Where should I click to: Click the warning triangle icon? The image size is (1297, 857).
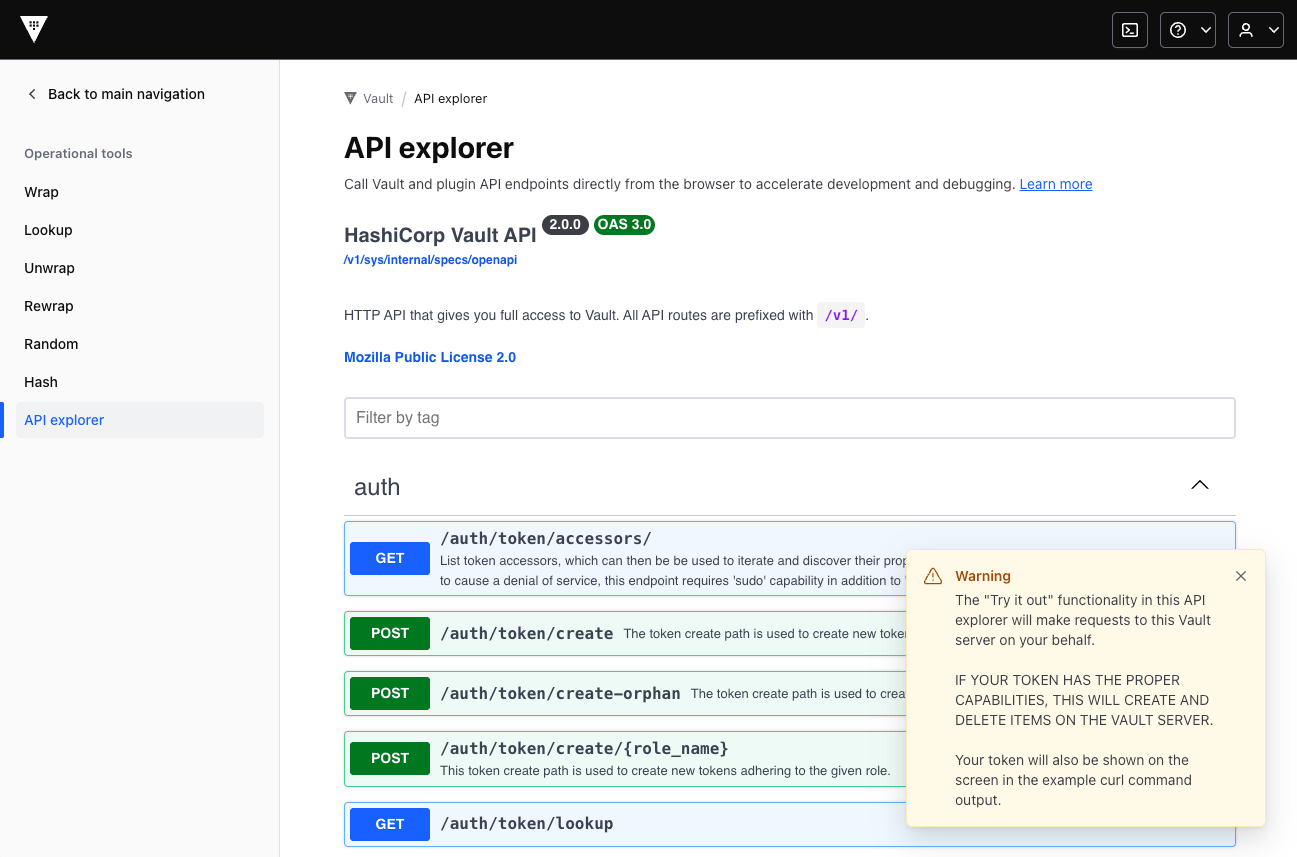pos(933,576)
